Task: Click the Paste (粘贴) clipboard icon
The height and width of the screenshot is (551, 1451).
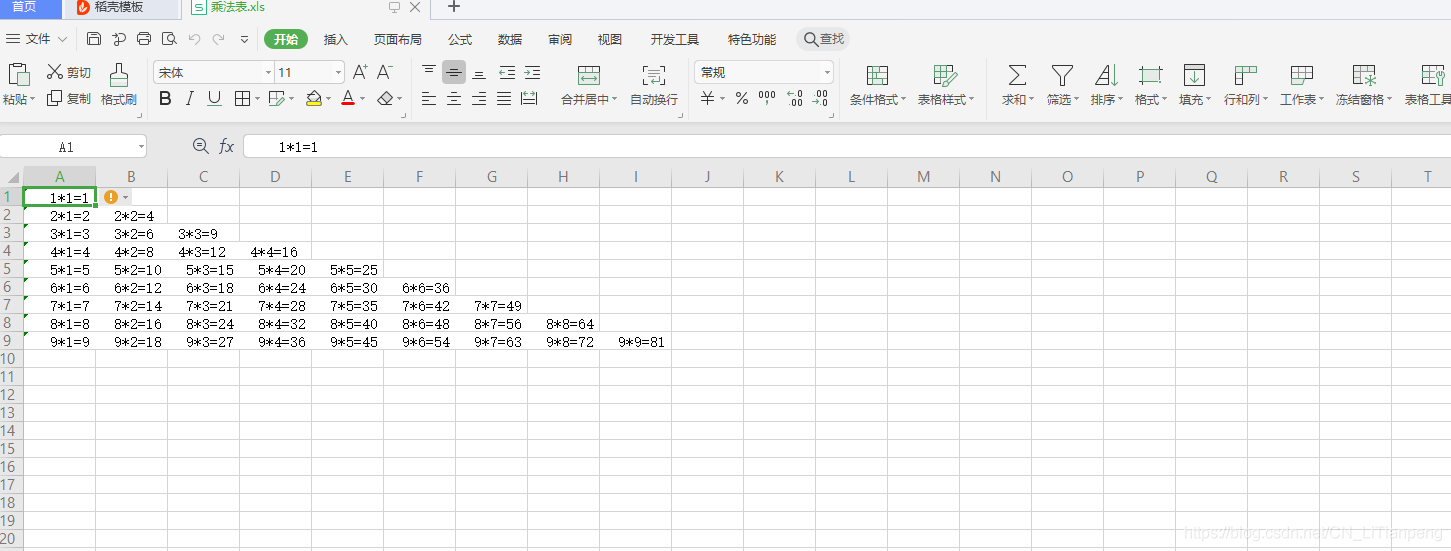Action: (x=18, y=74)
